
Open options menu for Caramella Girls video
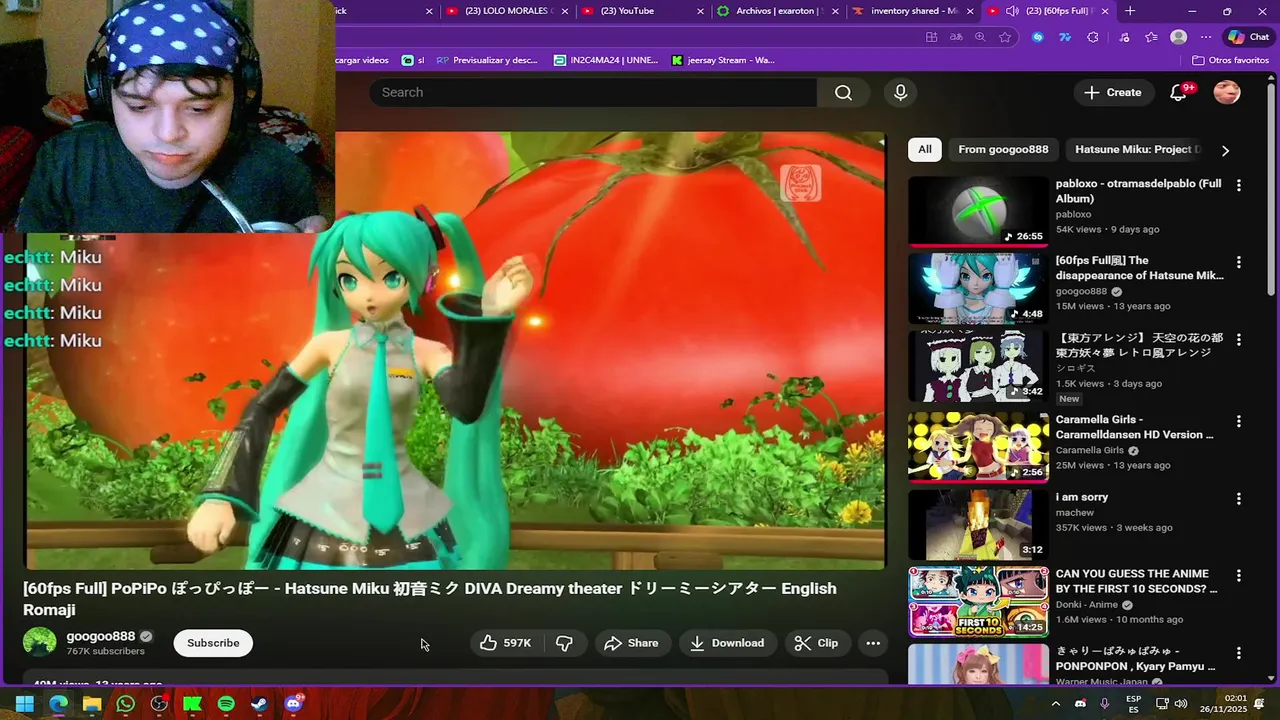[x=1238, y=421]
